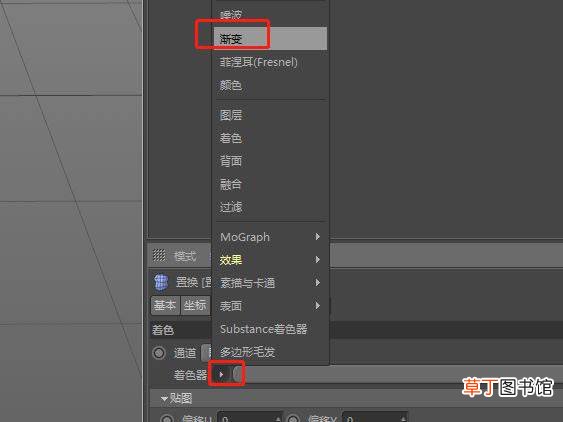Pick 融合 from the shader menu
The image size is (563, 422).
click(270, 184)
